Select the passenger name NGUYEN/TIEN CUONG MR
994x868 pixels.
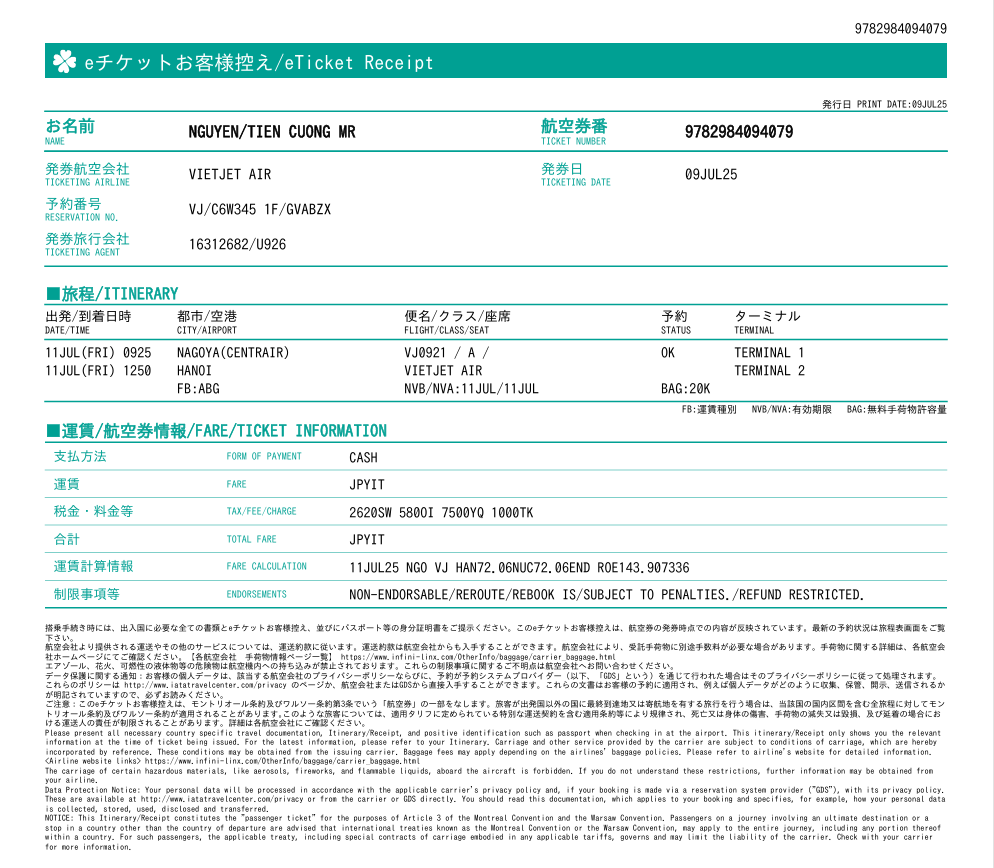[x=271, y=132]
